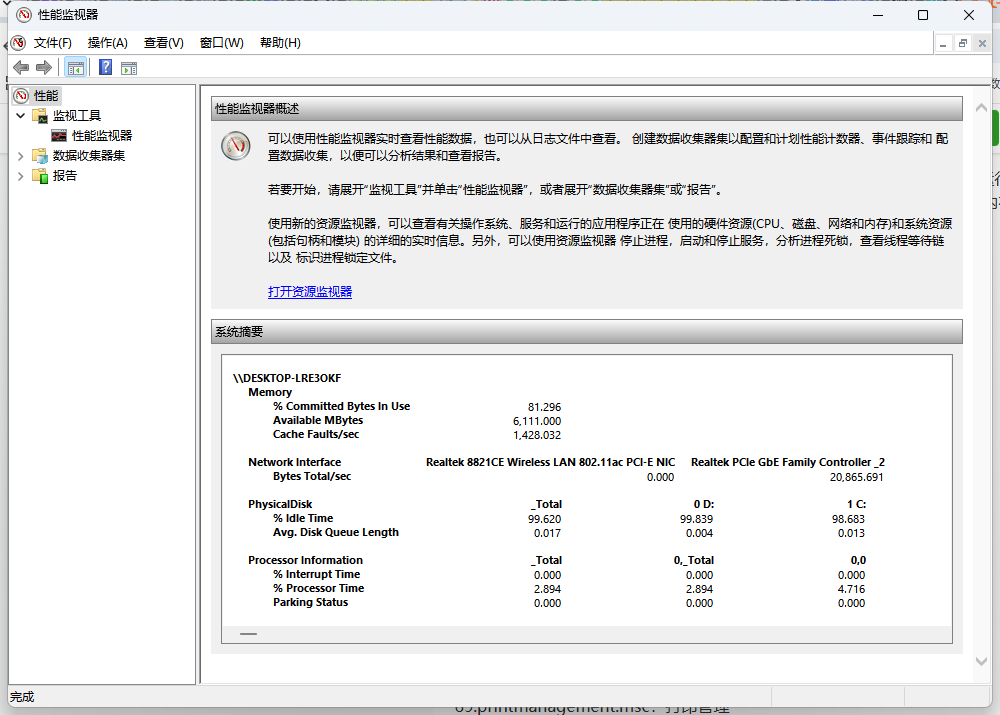Click the \\DESKTOP-LRE3OKF computer name

pyautogui.click(x=287, y=378)
